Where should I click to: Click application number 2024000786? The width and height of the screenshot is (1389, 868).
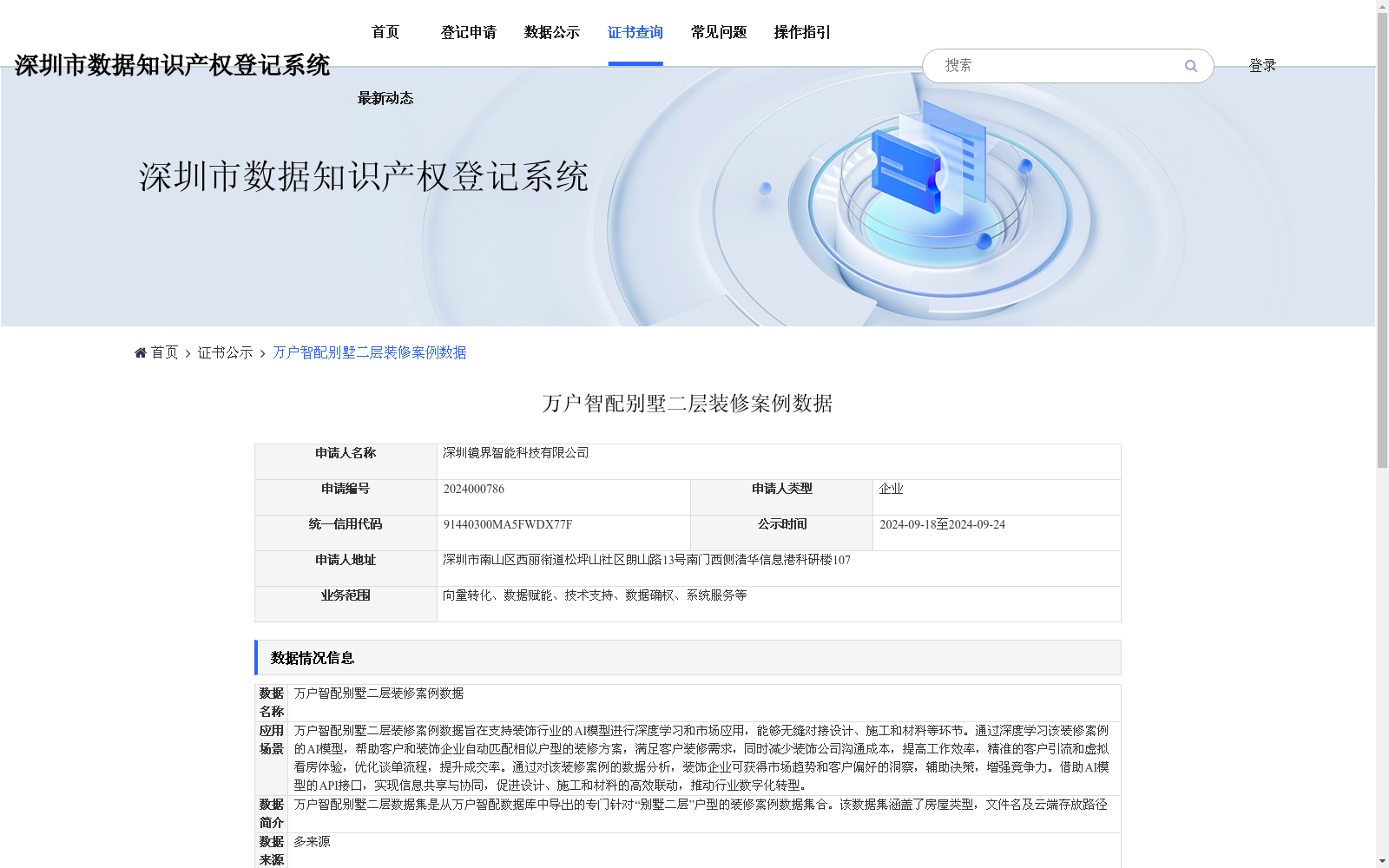(x=474, y=489)
